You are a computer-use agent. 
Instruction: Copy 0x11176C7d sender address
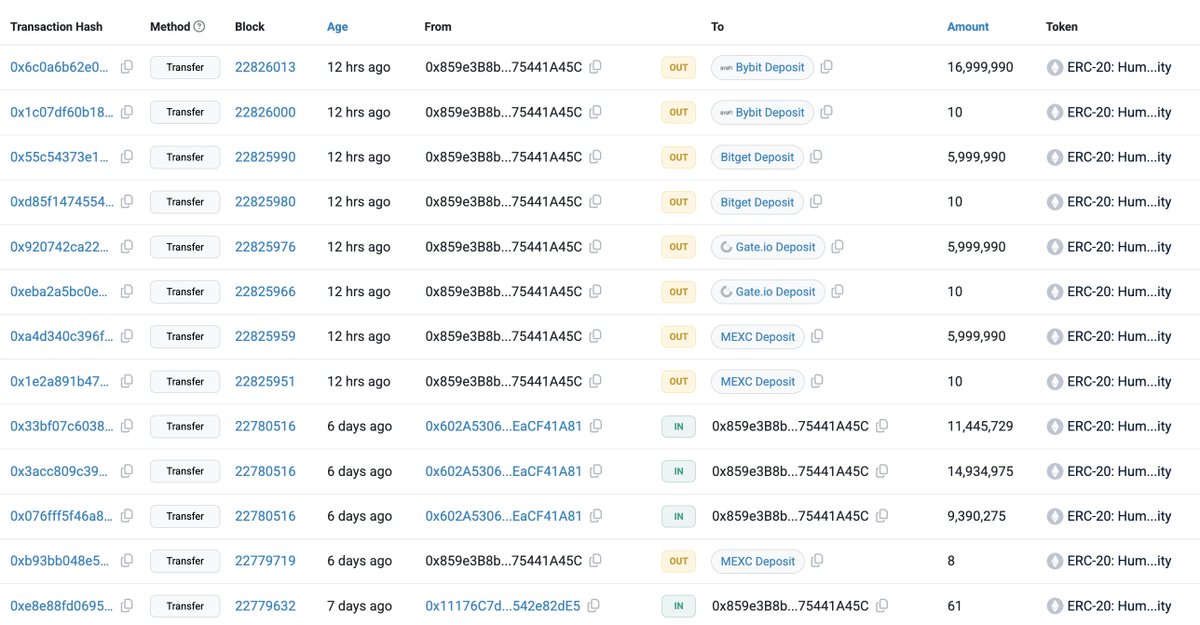point(594,606)
